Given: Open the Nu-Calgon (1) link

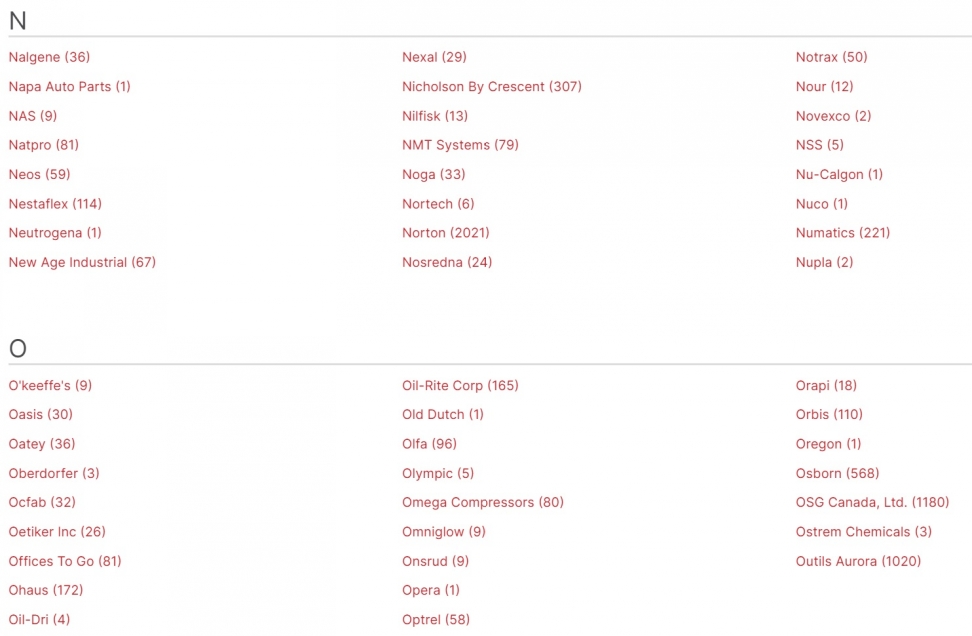Looking at the screenshot, I should [839, 174].
